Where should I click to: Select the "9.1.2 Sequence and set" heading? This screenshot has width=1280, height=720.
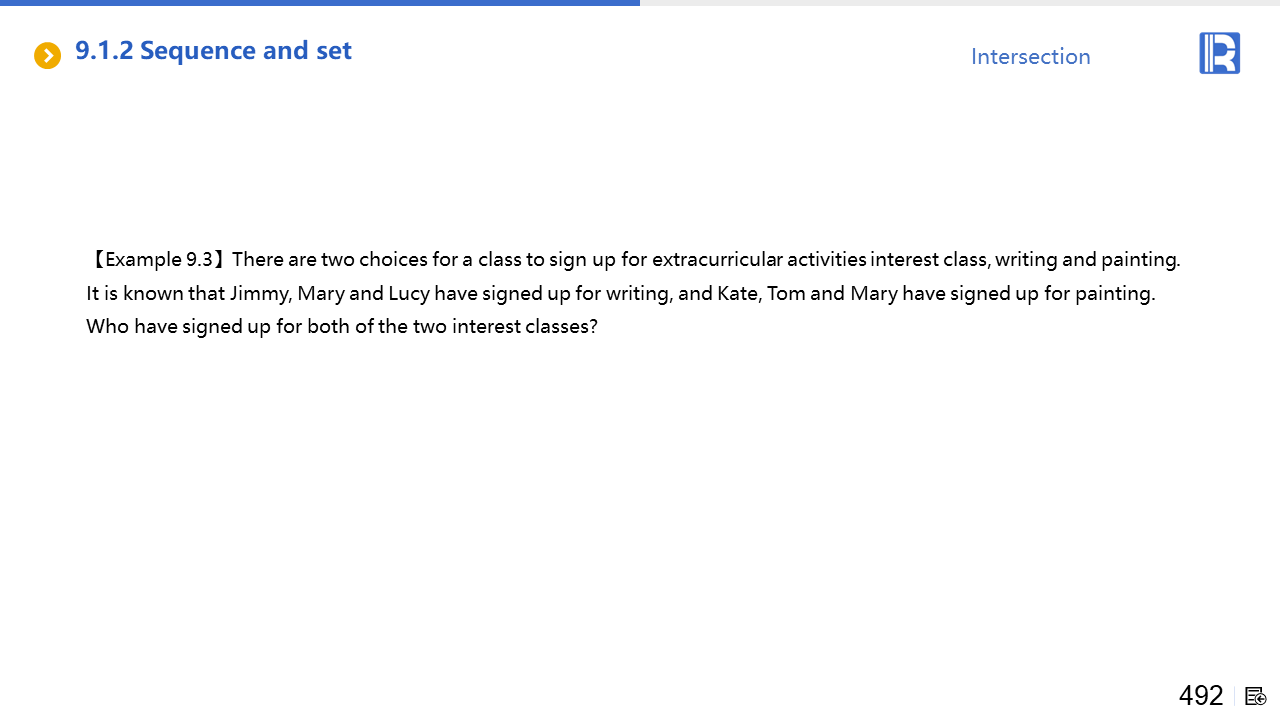213,51
